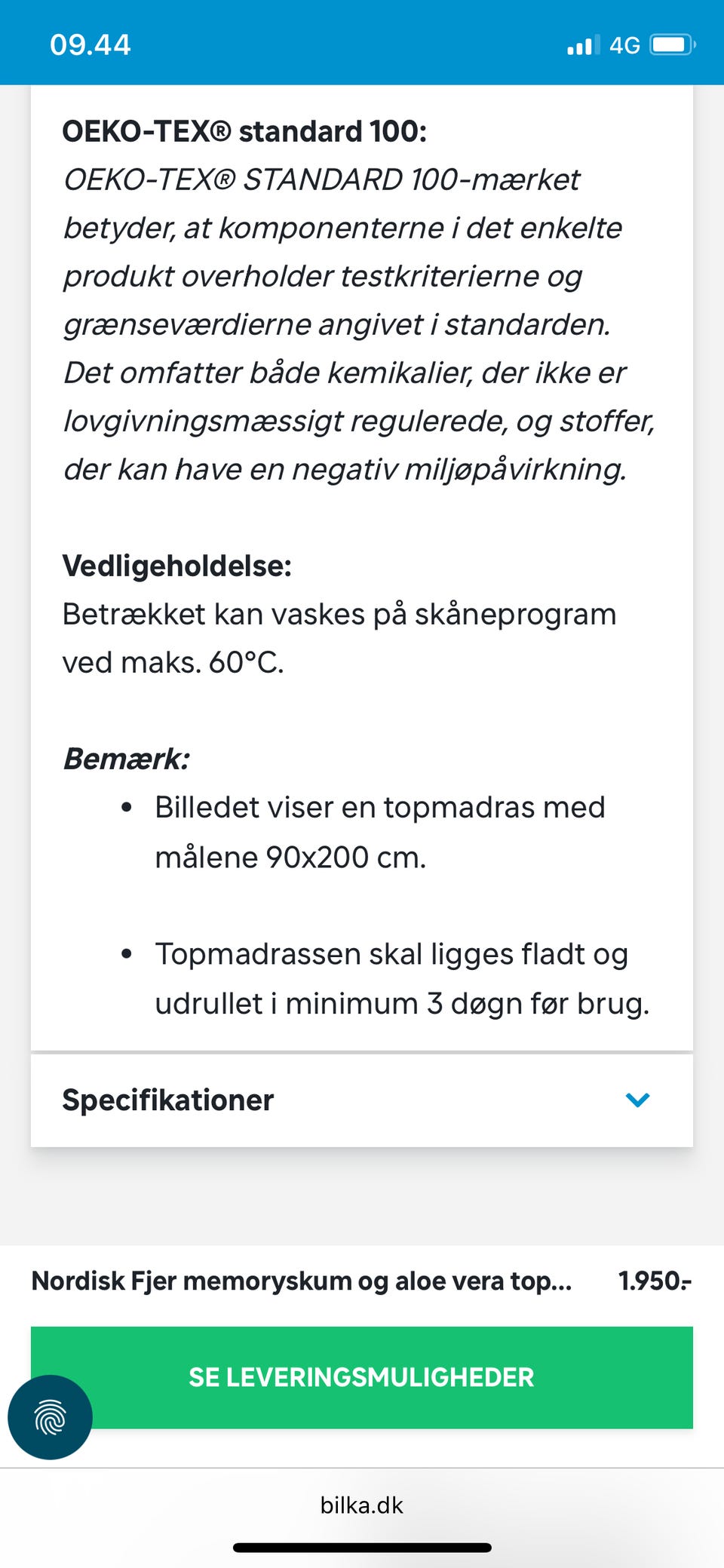Tap the bullet about unrolling 3 døgn

point(401,978)
